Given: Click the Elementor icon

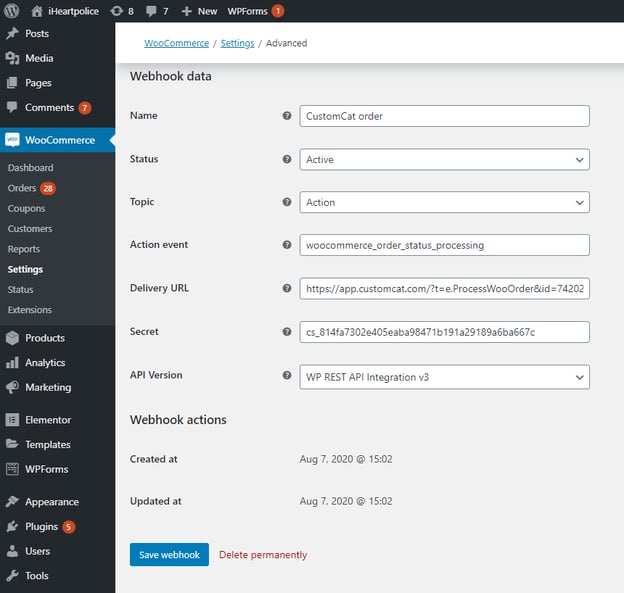Looking at the screenshot, I should tap(12, 419).
